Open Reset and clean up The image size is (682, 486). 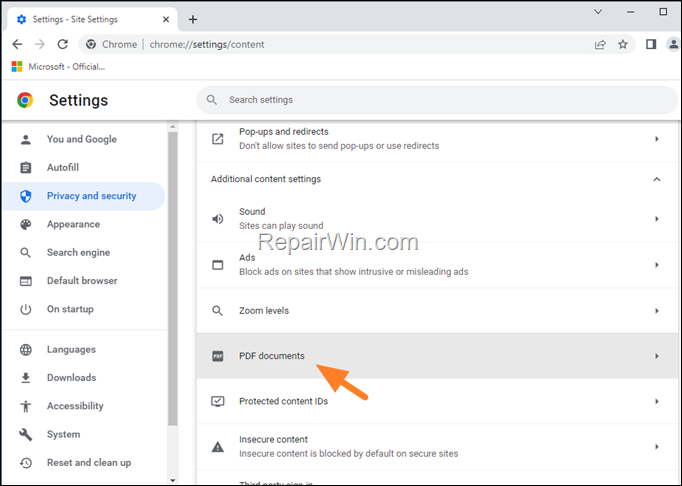[x=84, y=463]
